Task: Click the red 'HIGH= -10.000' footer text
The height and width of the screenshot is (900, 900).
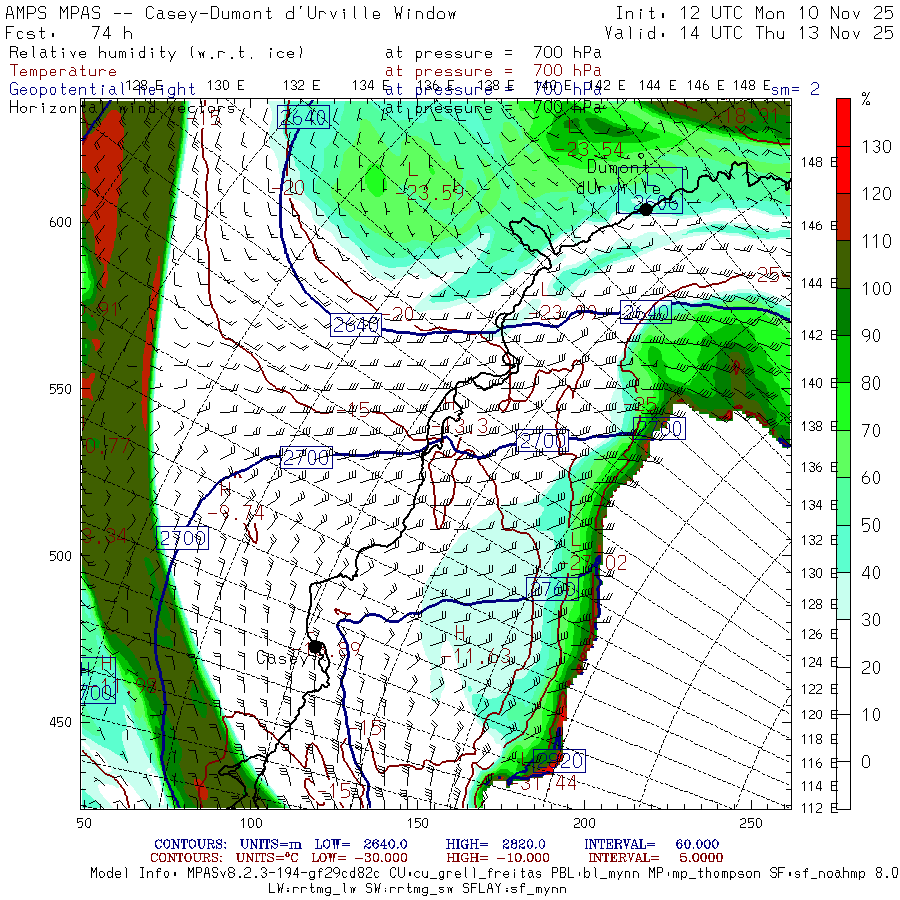Action: pyautogui.click(x=498, y=858)
